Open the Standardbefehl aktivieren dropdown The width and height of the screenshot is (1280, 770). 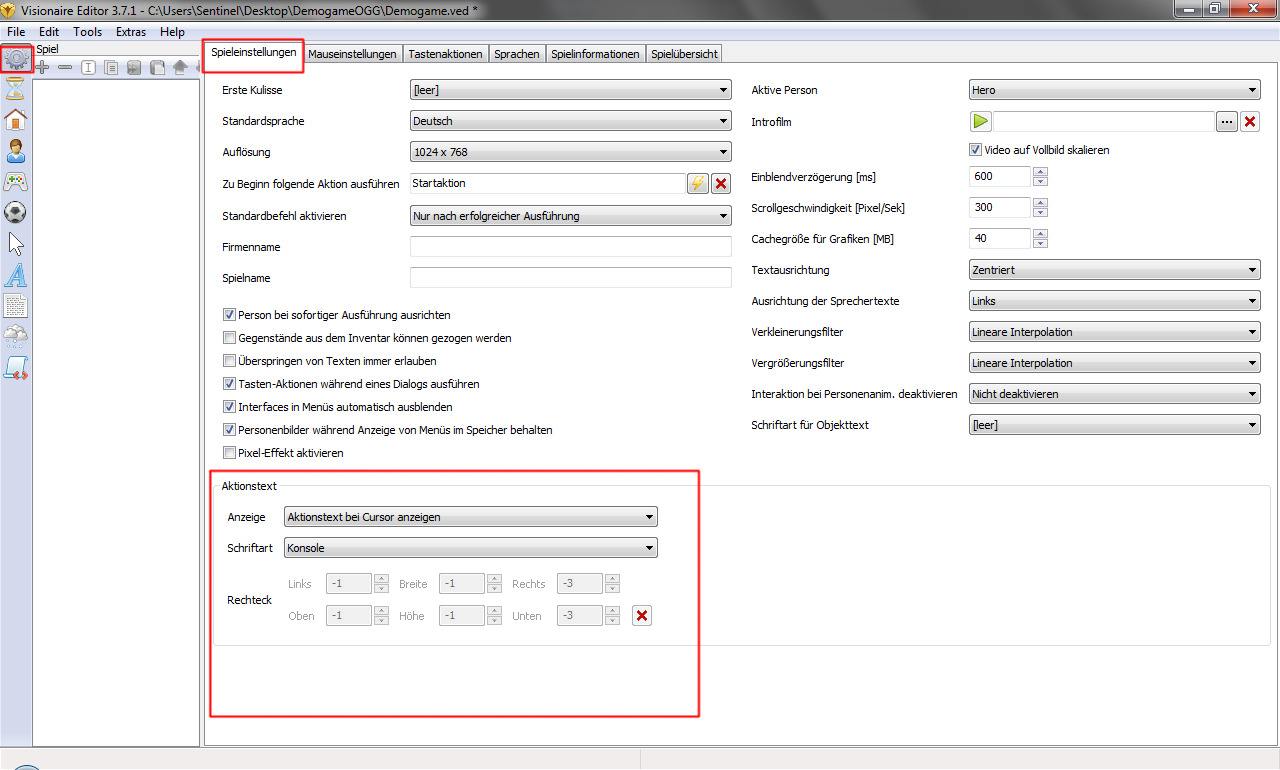pos(571,216)
